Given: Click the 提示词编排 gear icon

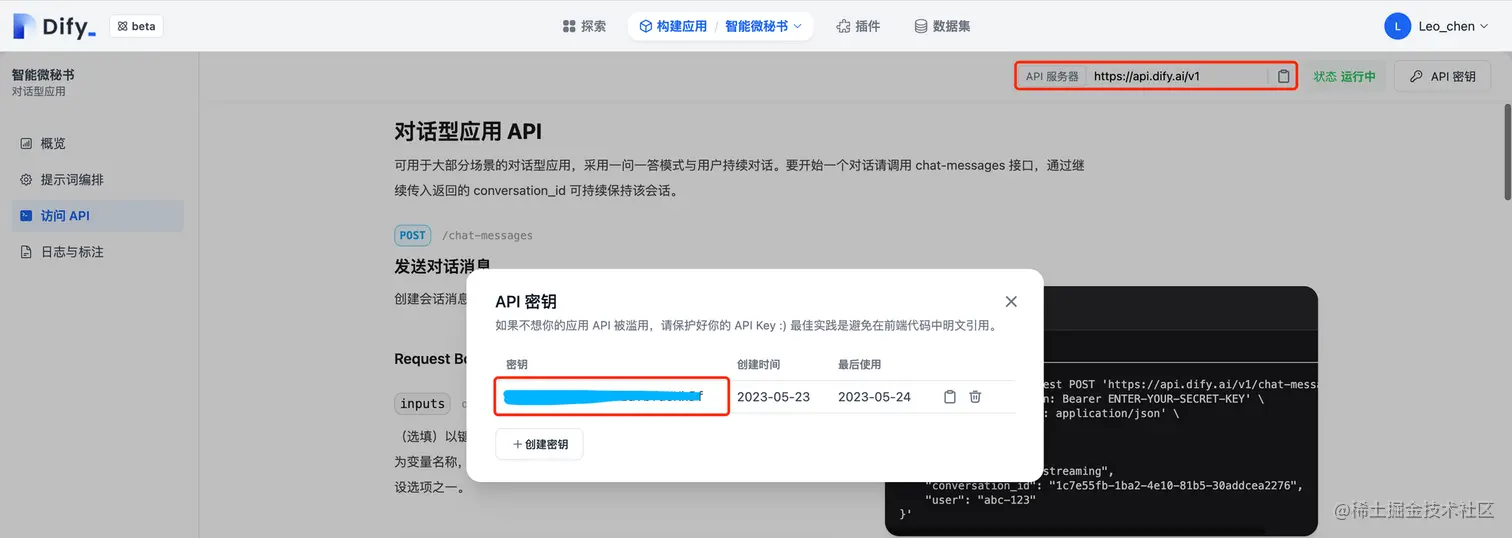Looking at the screenshot, I should [x=27, y=179].
